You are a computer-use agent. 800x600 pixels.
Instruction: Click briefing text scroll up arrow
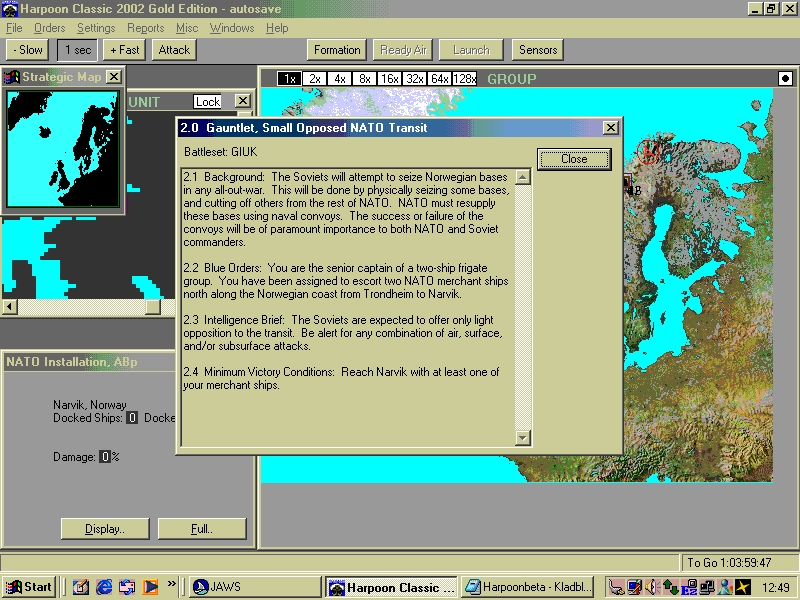(522, 177)
